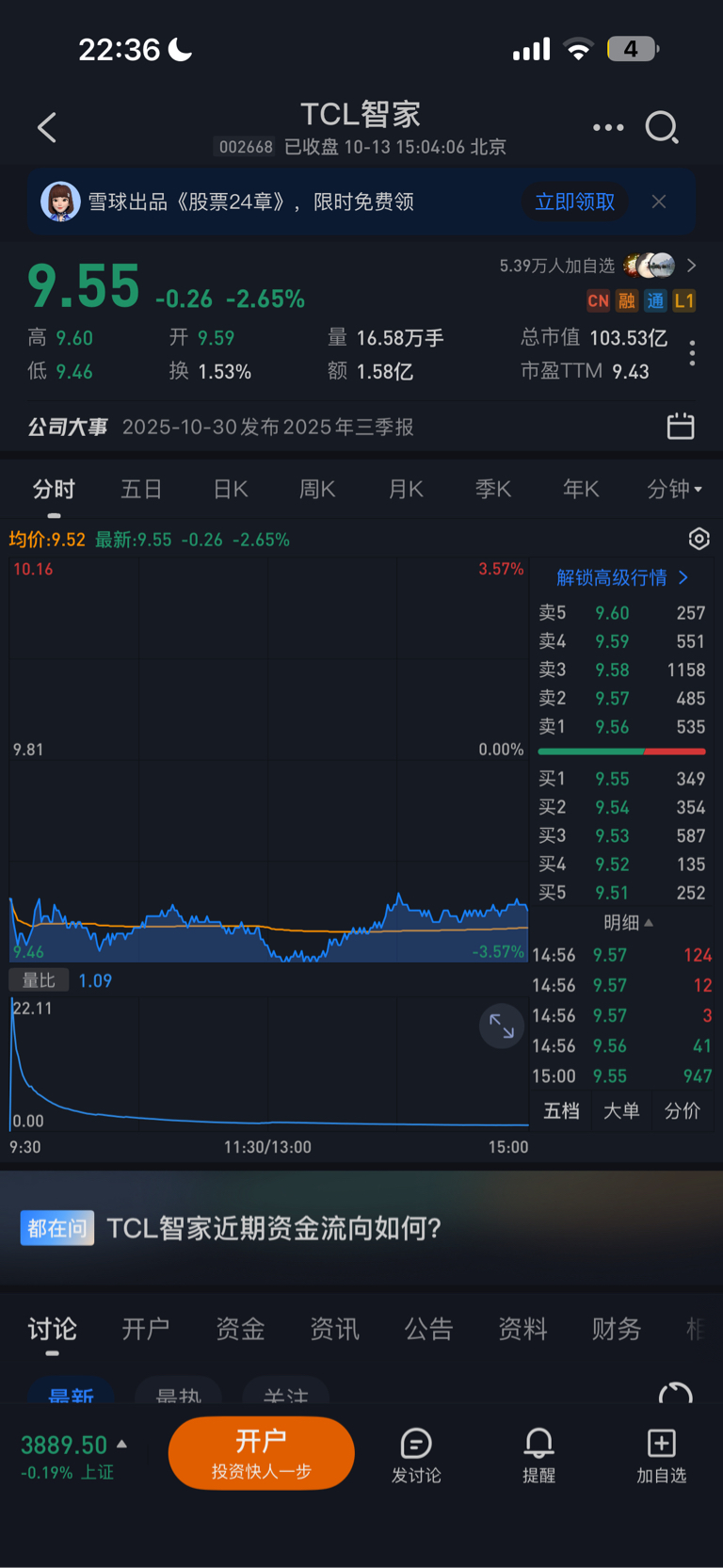Select the 五档 order book tab
Viewport: 723px width, 1568px height.
click(561, 1110)
